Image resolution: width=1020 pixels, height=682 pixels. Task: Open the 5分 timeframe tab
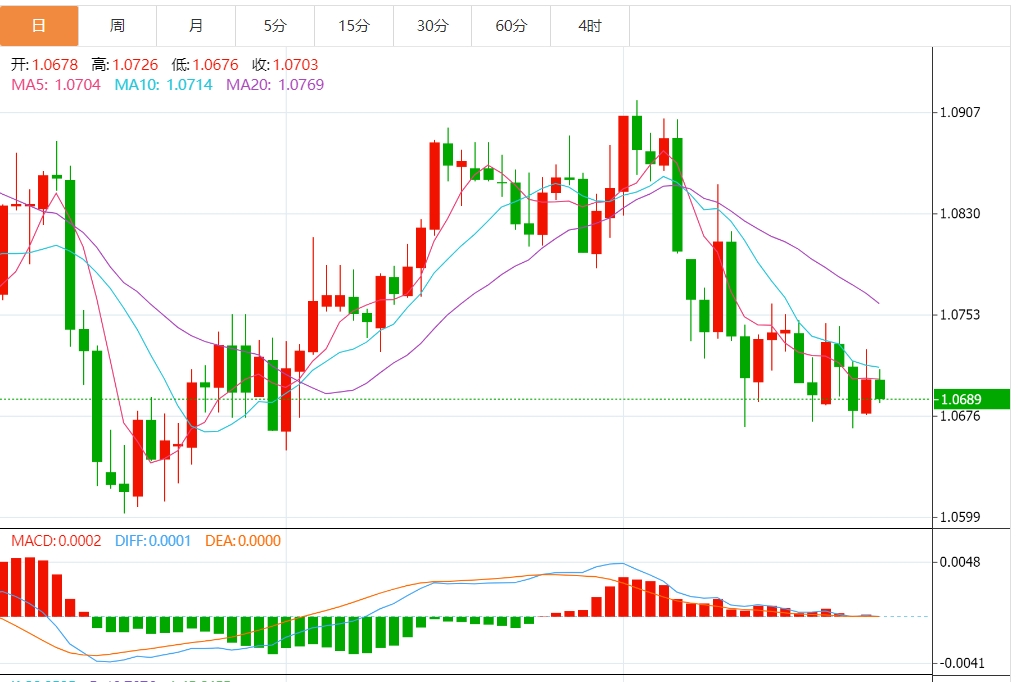tap(275, 26)
